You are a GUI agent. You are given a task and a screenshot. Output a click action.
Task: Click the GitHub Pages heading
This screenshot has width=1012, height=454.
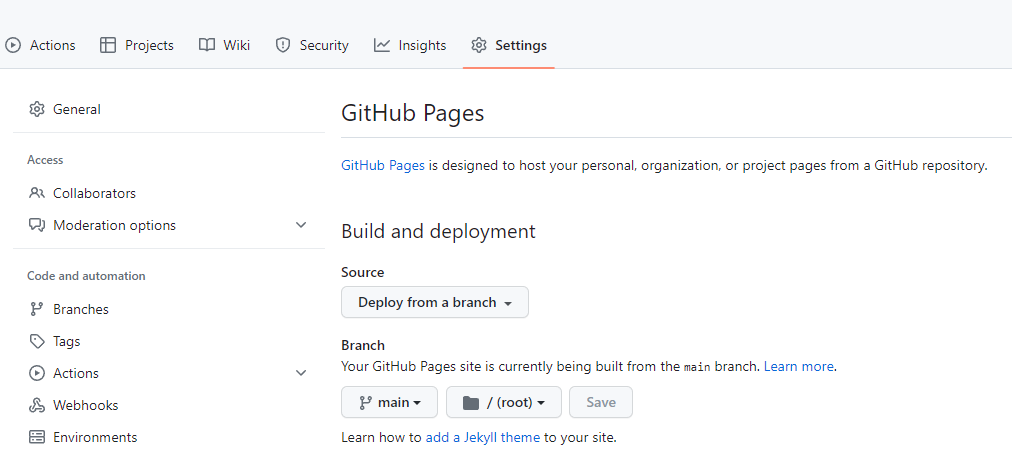click(x=412, y=113)
